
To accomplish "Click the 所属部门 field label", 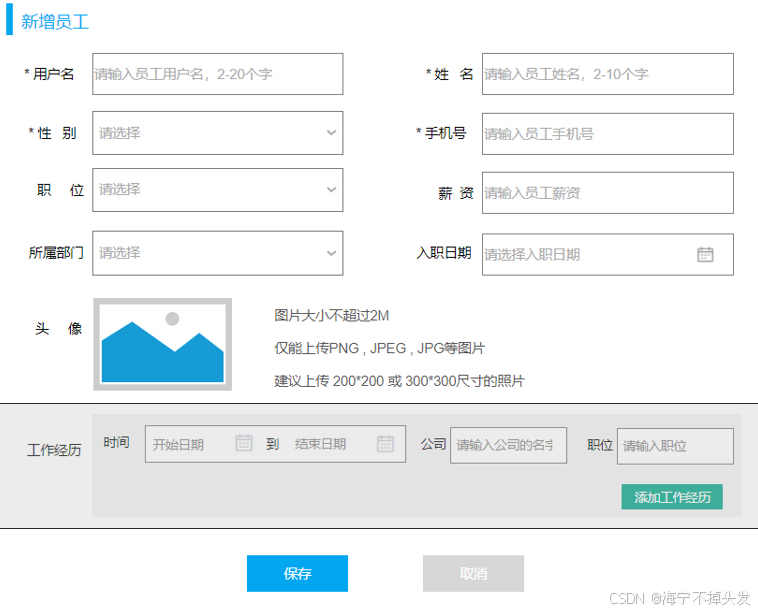I will [x=56, y=253].
